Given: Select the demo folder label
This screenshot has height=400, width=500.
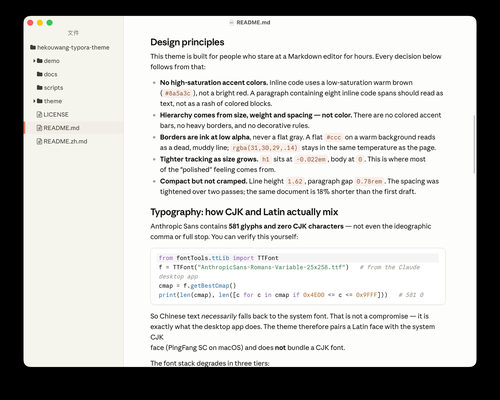Looking at the screenshot, I should 52,61.
